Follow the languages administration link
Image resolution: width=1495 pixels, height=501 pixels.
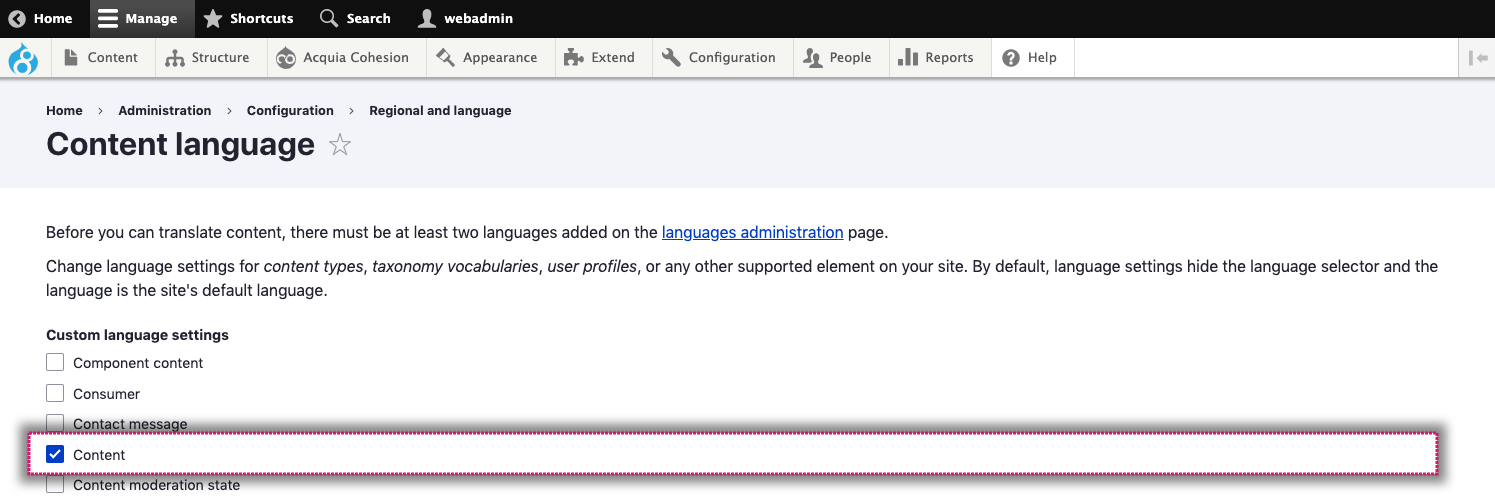pyautogui.click(x=752, y=232)
